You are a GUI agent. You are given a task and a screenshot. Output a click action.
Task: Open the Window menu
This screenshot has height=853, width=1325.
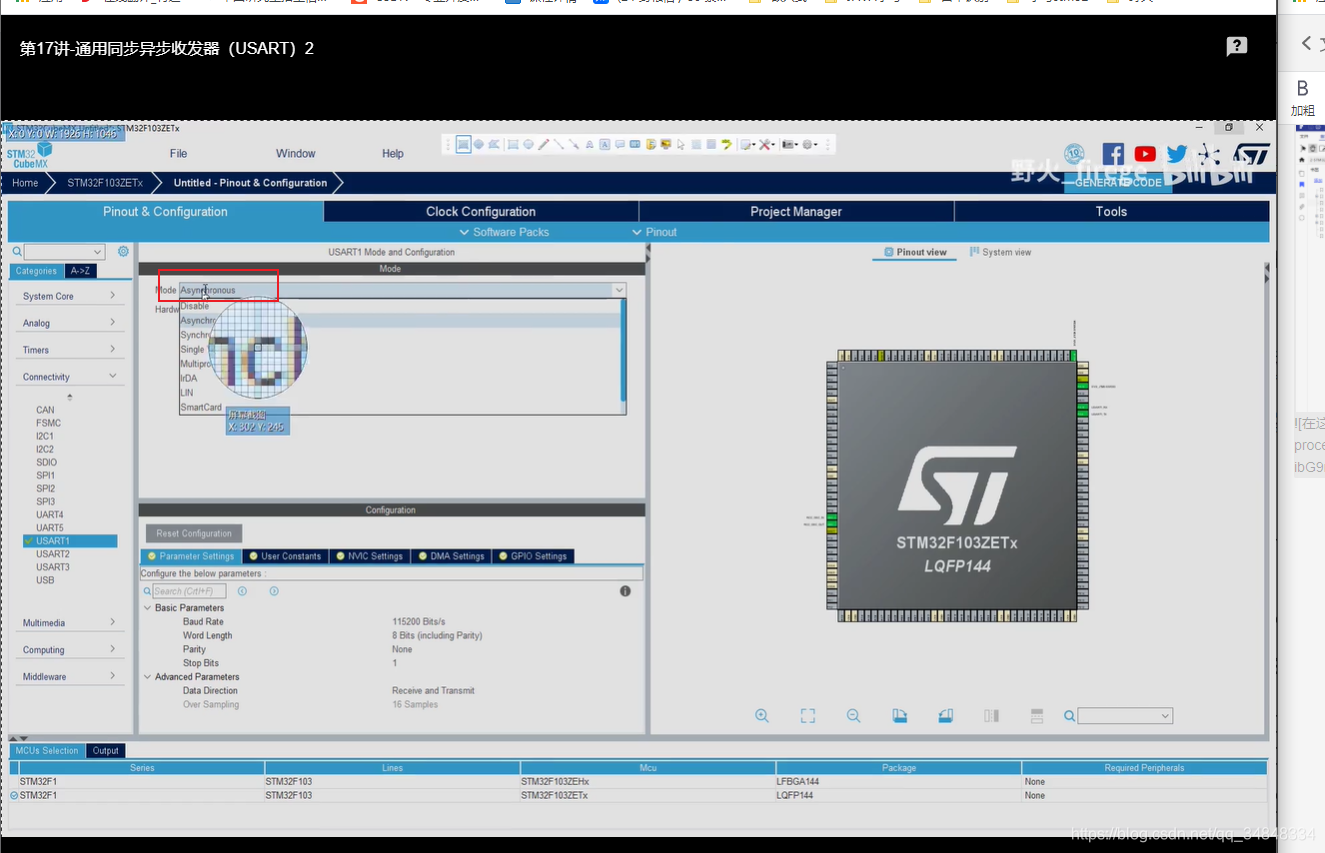click(295, 154)
